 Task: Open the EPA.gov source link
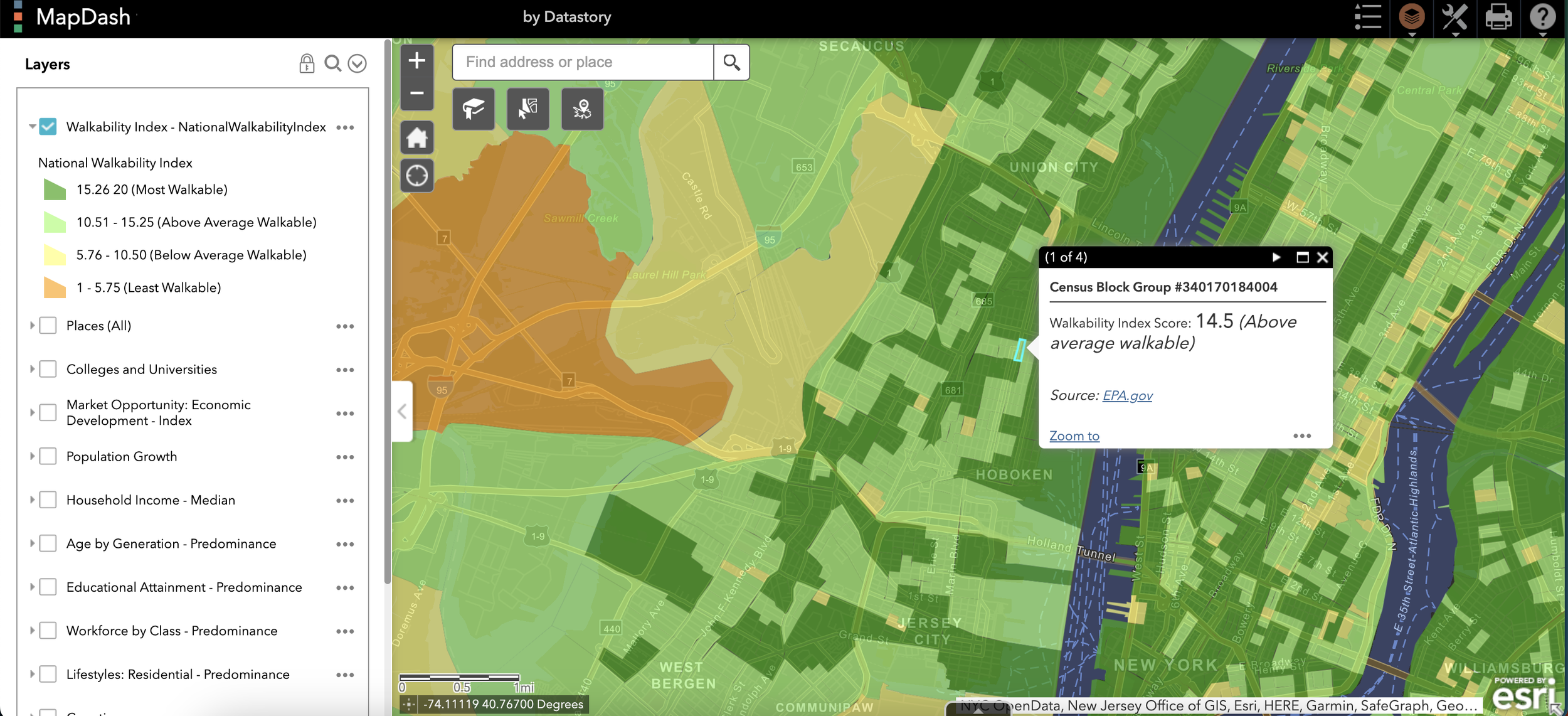pyautogui.click(x=1127, y=395)
